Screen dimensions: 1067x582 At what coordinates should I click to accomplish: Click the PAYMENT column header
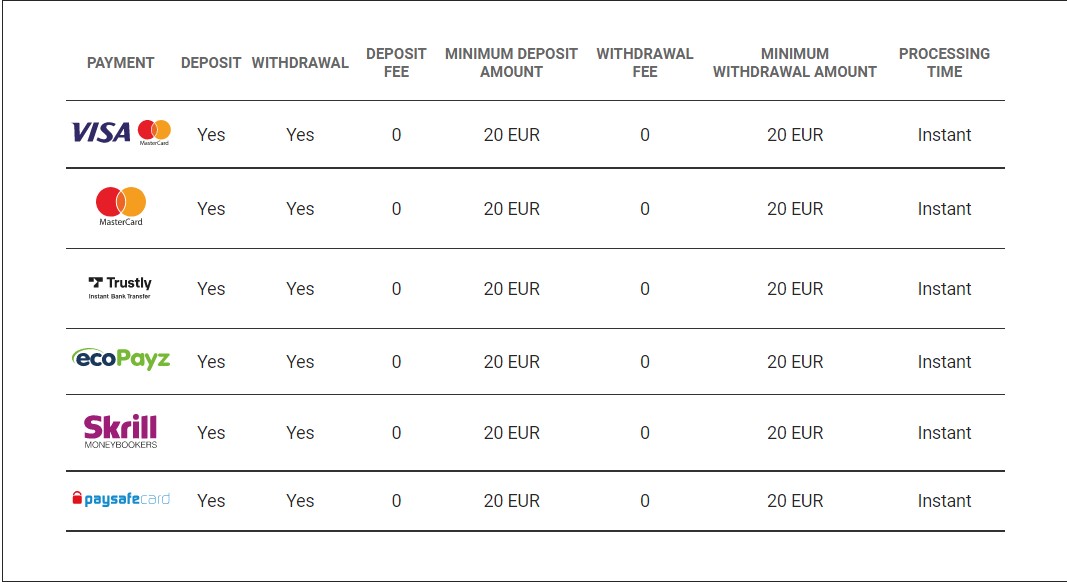120,63
